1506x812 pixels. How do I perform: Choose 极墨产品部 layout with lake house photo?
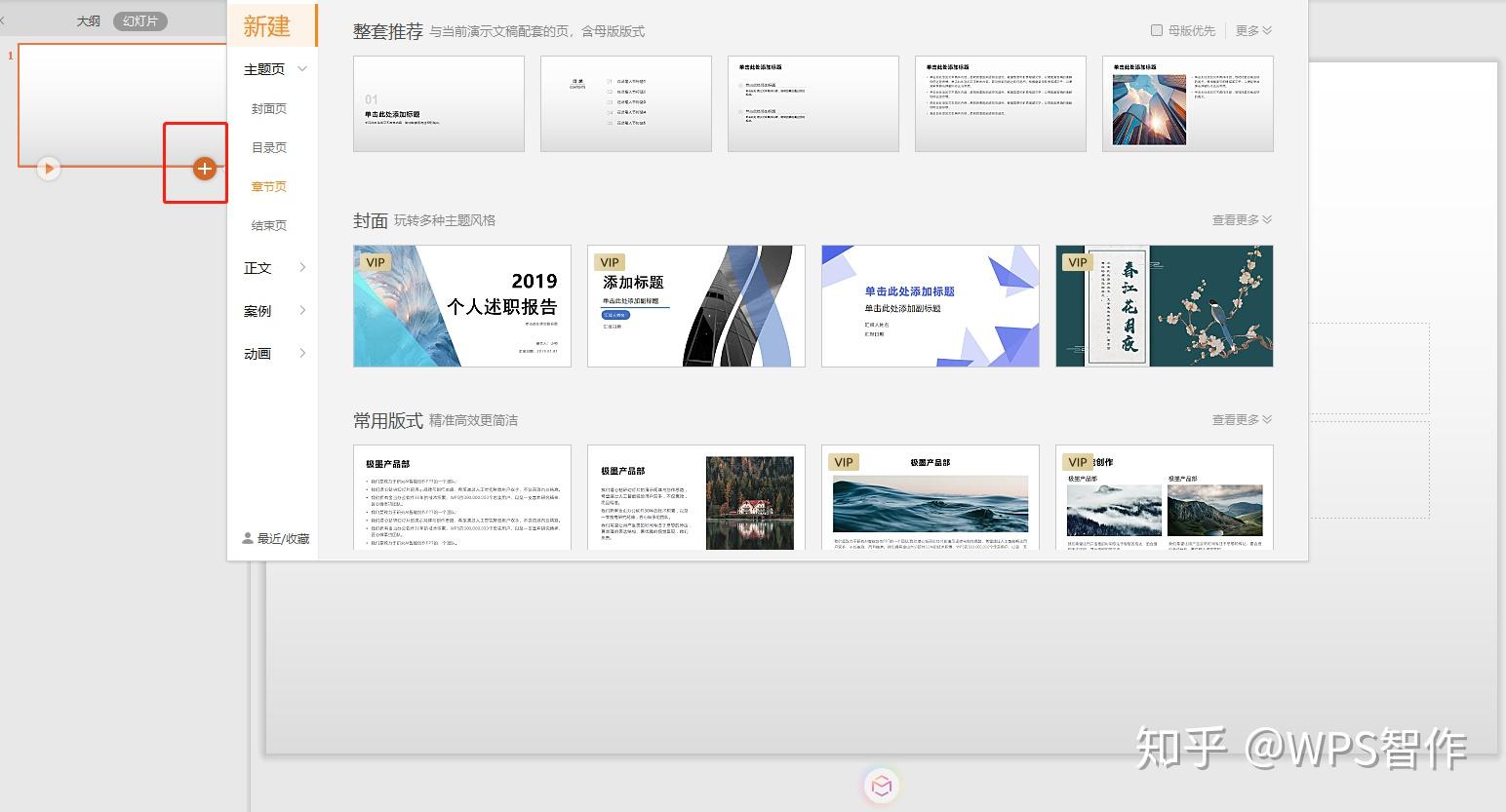[696, 497]
